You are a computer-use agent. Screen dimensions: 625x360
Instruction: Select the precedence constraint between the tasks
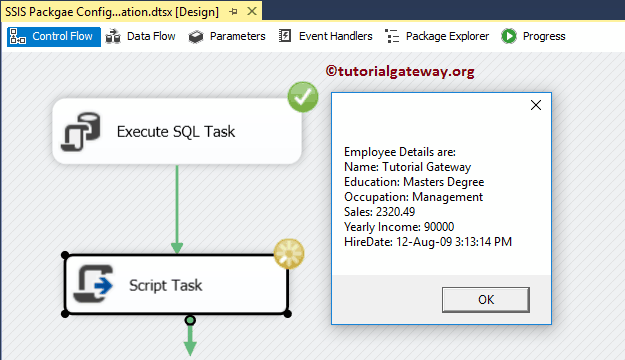[177, 209]
